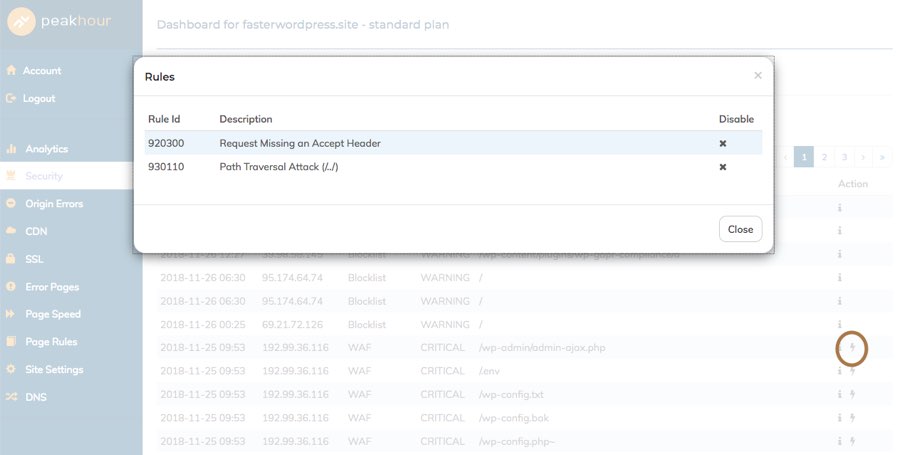Show info for the /wp-config.php~ event

[839, 441]
